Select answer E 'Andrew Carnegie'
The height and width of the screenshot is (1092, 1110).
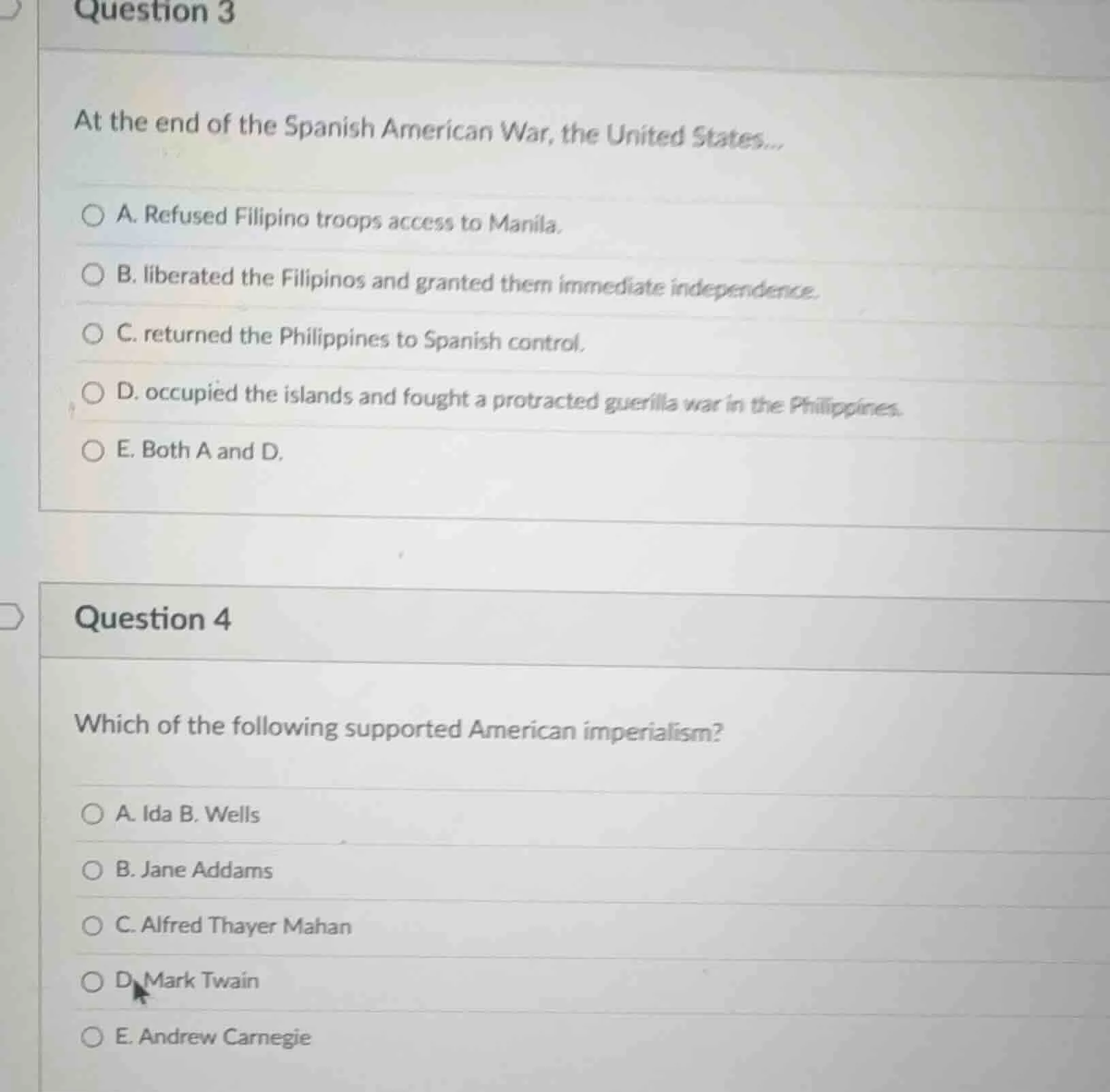point(94,1037)
